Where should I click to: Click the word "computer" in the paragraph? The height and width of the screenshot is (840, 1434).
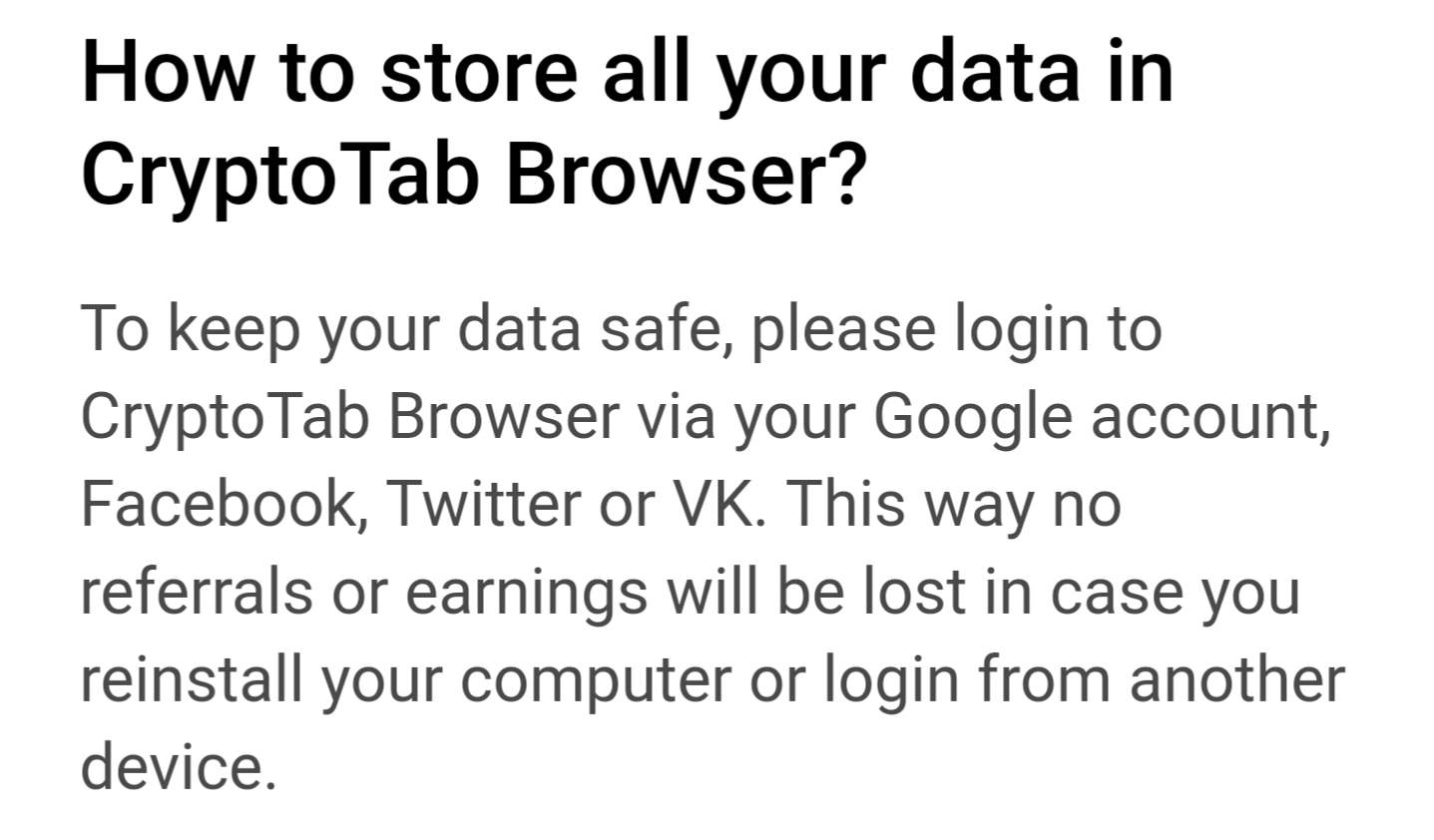click(595, 679)
